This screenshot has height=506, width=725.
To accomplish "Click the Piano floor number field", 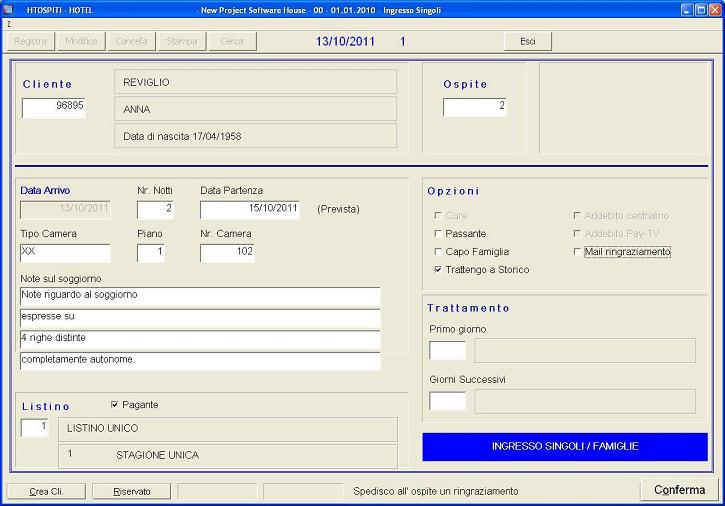I will point(150,252).
